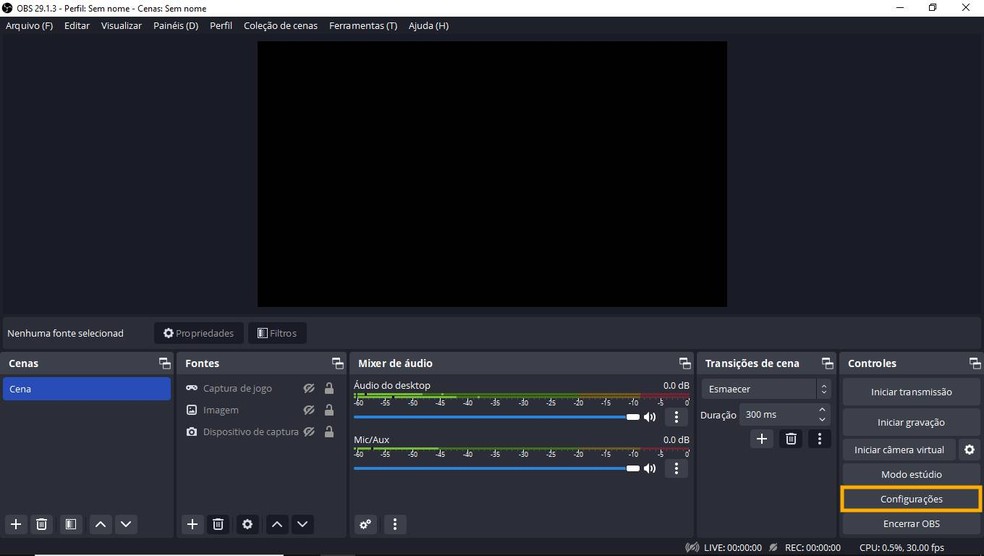Click the REC: 00:00:00 status text

click(813, 547)
